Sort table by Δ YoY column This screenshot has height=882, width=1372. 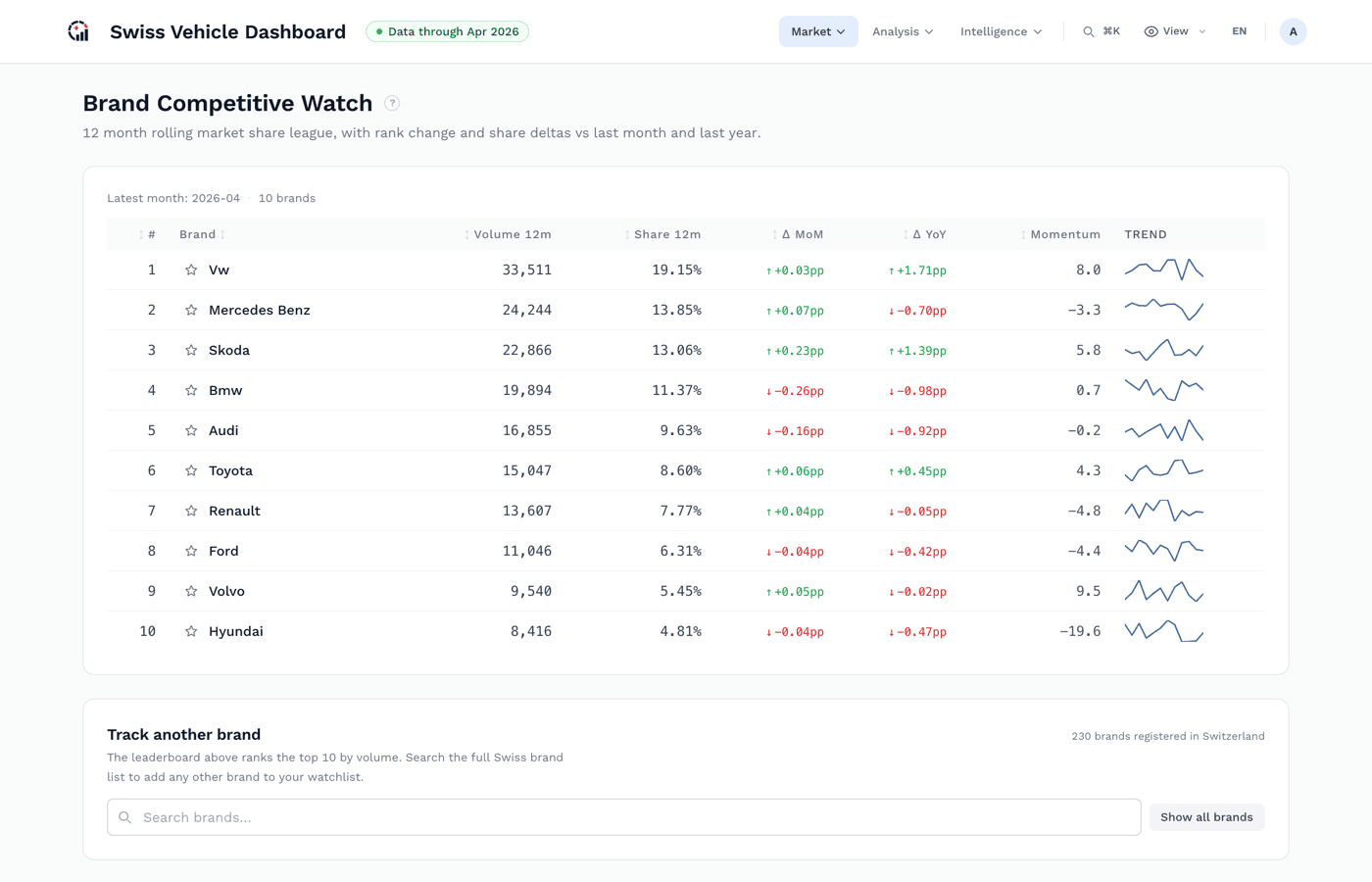[x=924, y=234]
